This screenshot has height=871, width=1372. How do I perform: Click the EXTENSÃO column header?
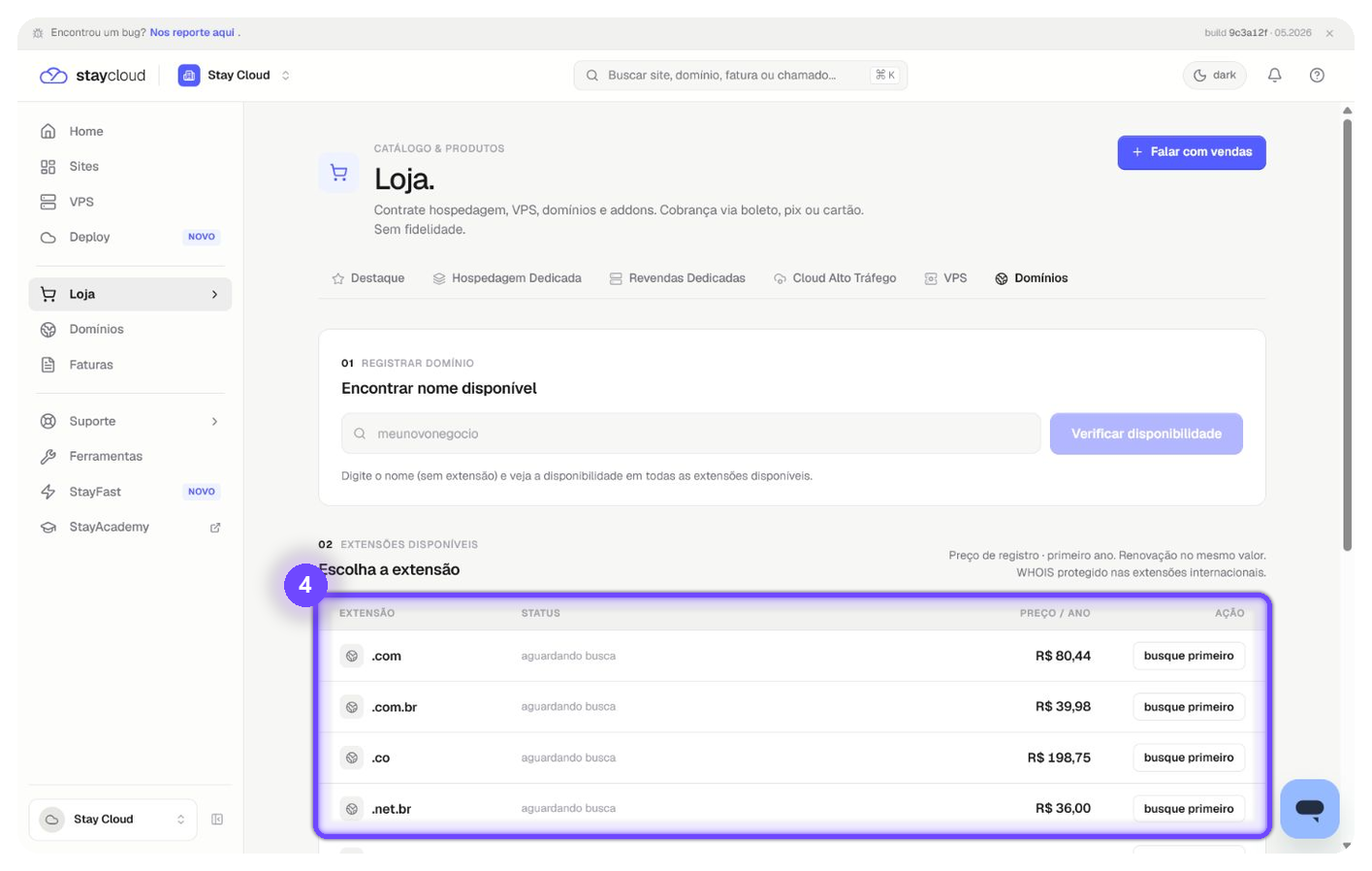(367, 613)
